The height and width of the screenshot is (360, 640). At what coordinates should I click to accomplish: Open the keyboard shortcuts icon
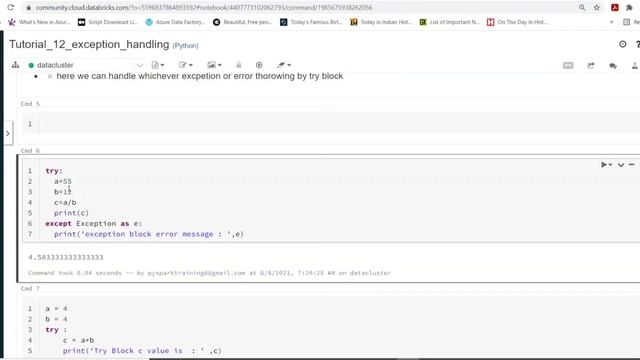tap(568, 65)
